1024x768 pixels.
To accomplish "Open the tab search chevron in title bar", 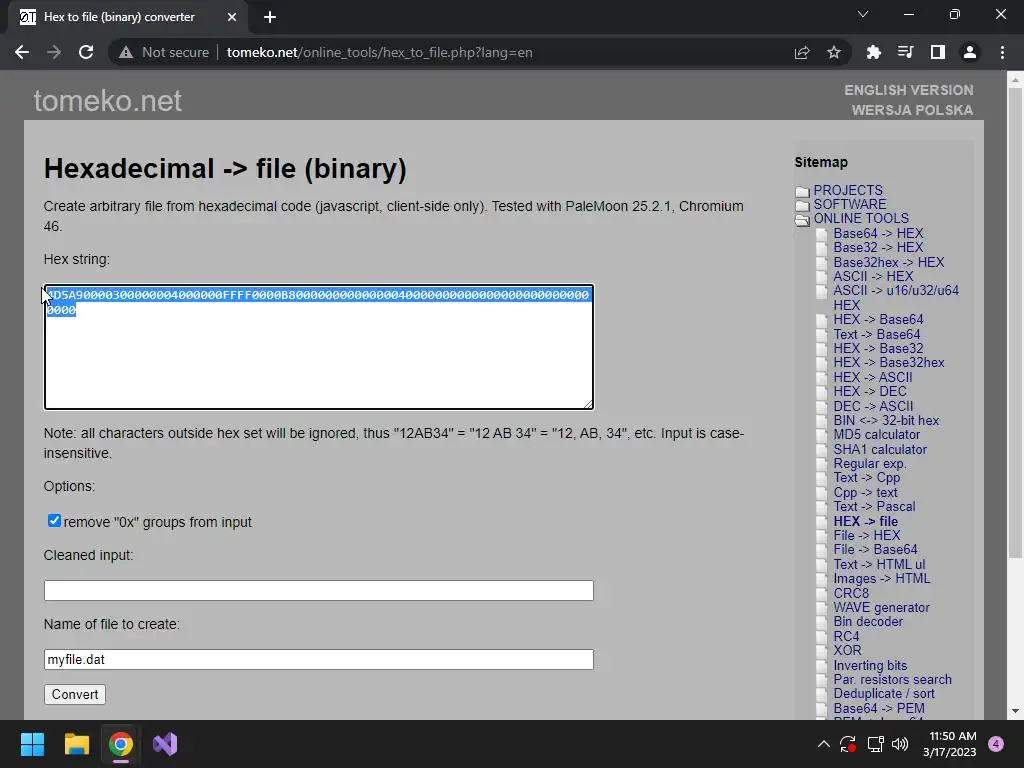I will [x=863, y=14].
